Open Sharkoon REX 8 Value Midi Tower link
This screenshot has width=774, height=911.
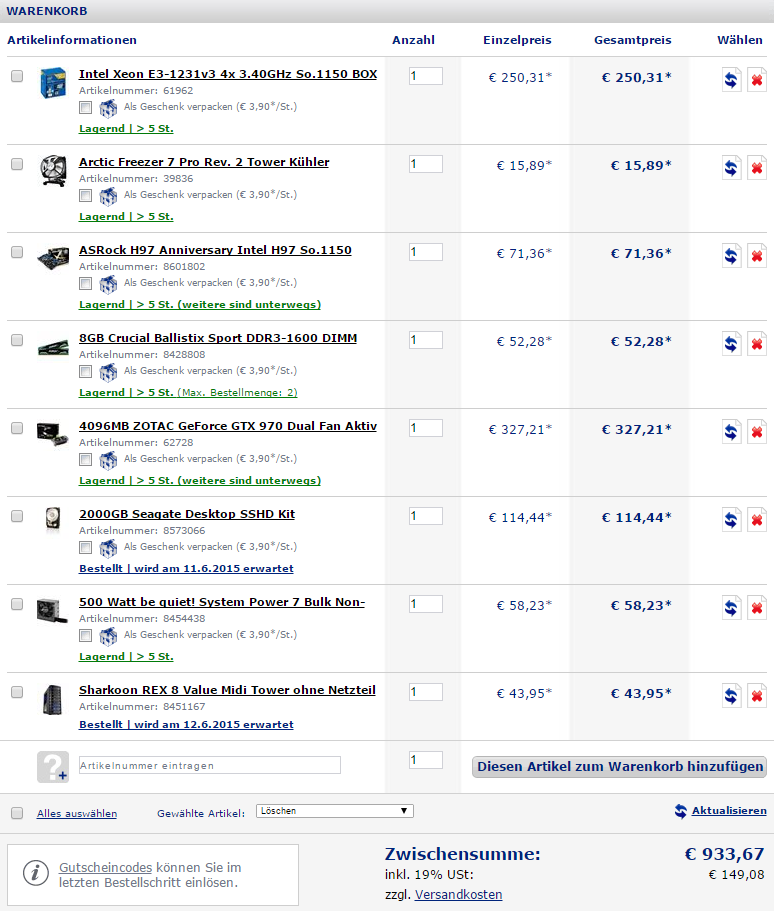[227, 690]
